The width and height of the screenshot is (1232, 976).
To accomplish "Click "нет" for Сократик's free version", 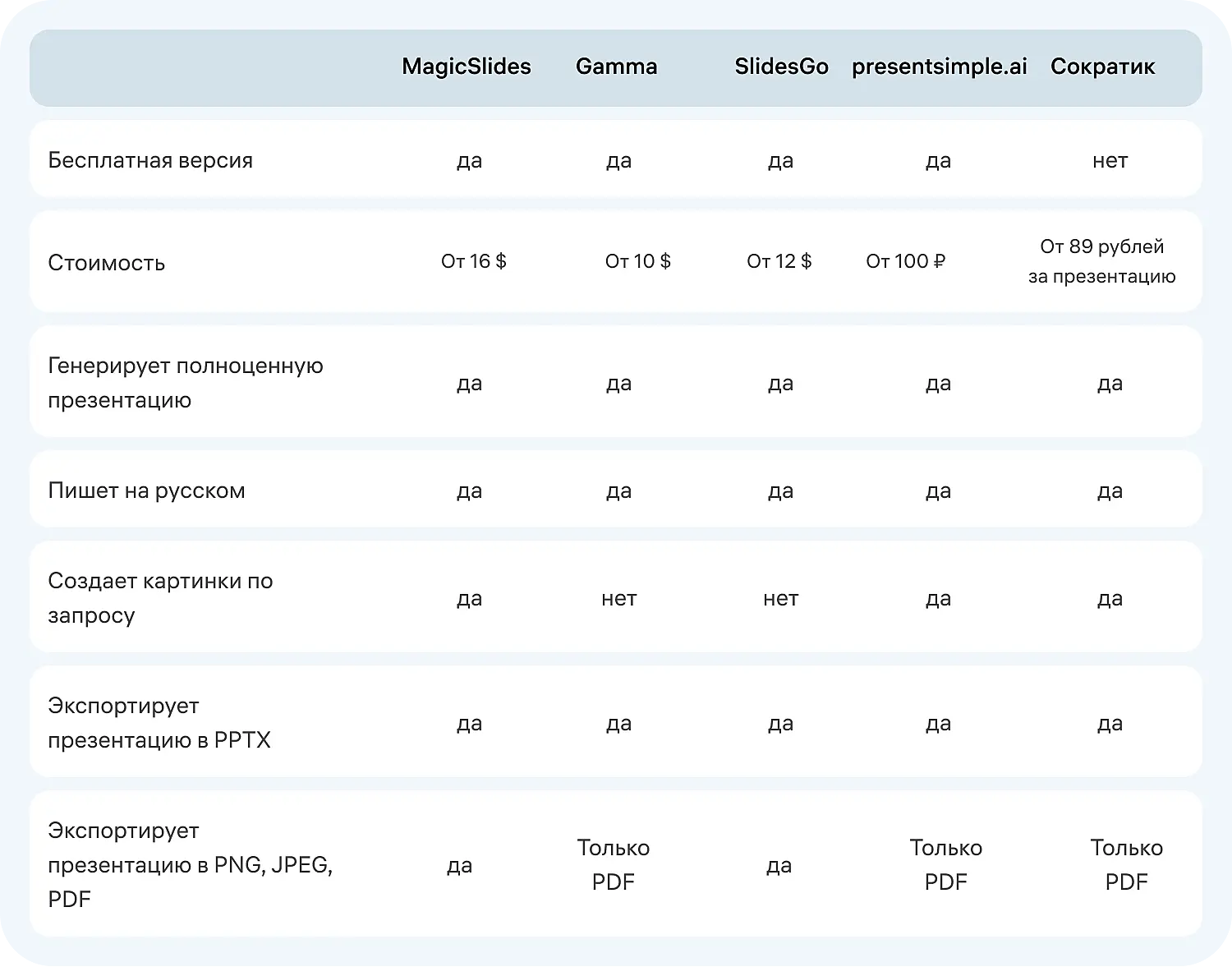I will pyautogui.click(x=1110, y=160).
